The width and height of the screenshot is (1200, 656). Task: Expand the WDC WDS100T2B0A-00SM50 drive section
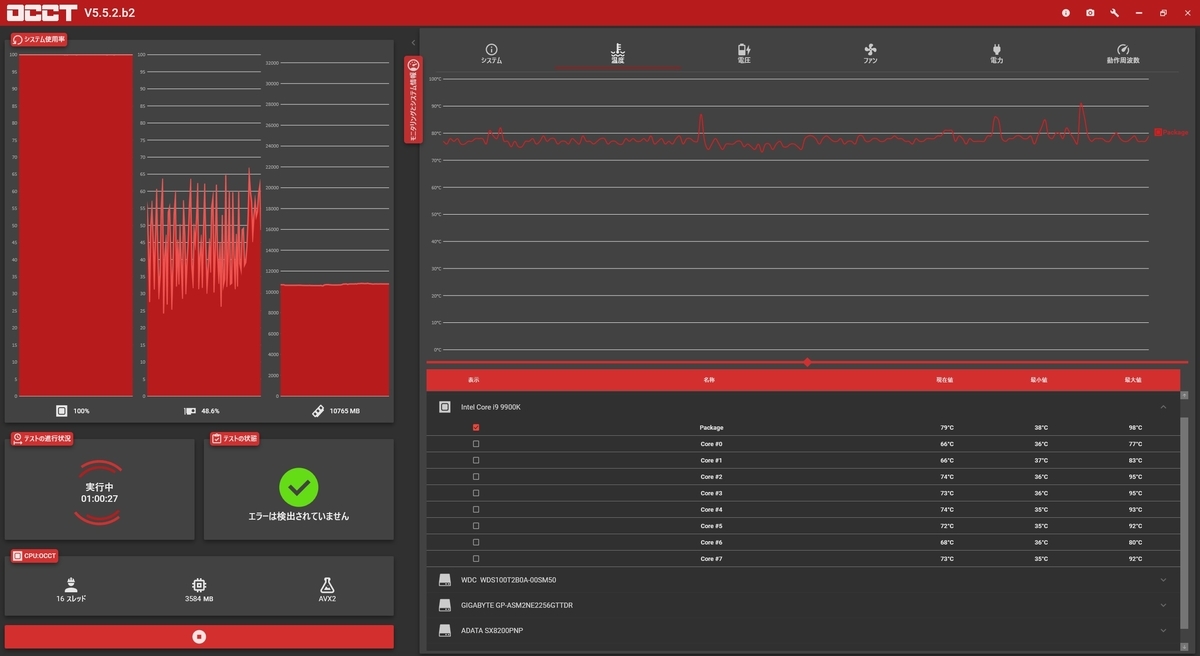[1163, 580]
